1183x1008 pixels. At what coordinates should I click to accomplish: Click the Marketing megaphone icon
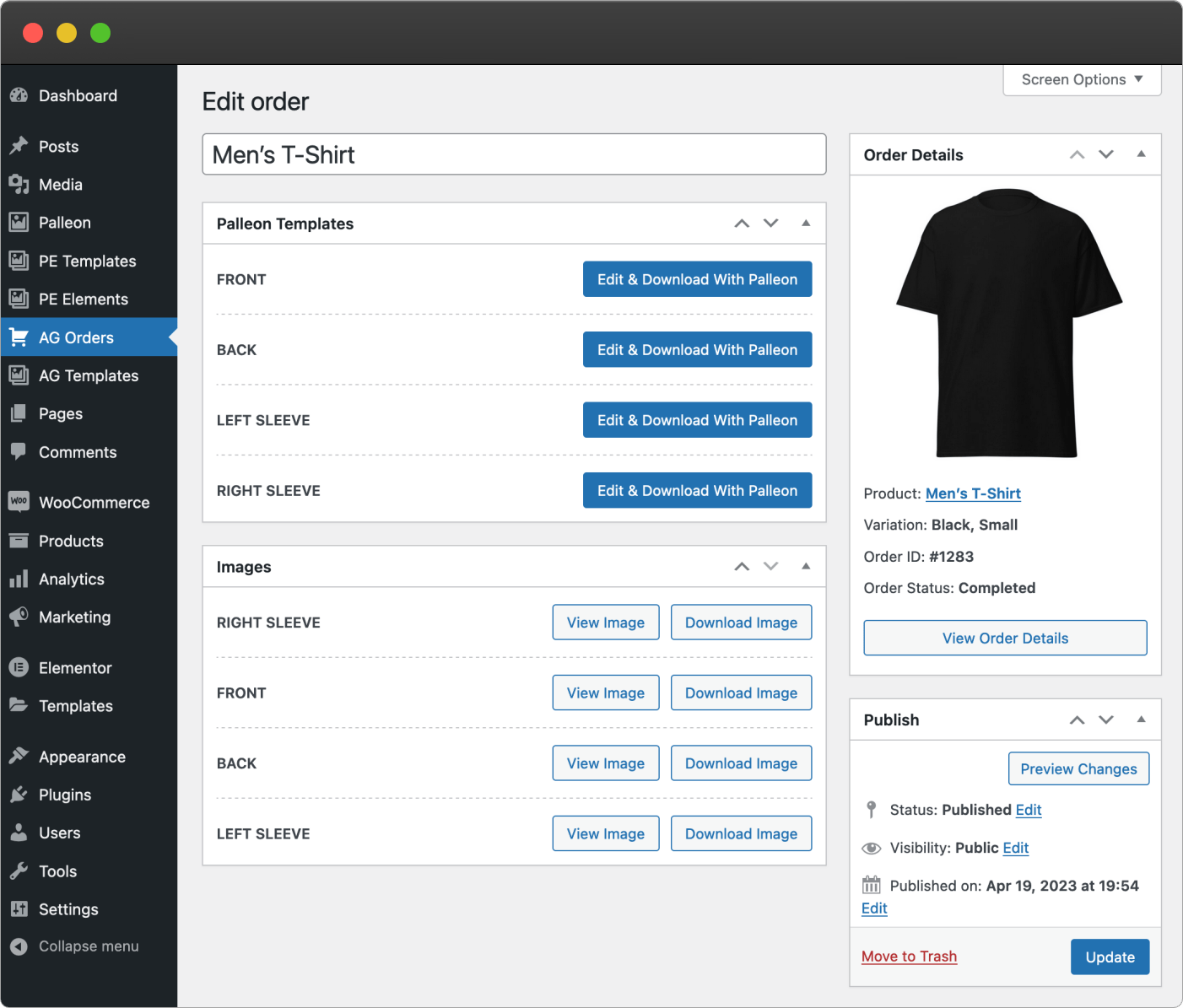(x=19, y=617)
